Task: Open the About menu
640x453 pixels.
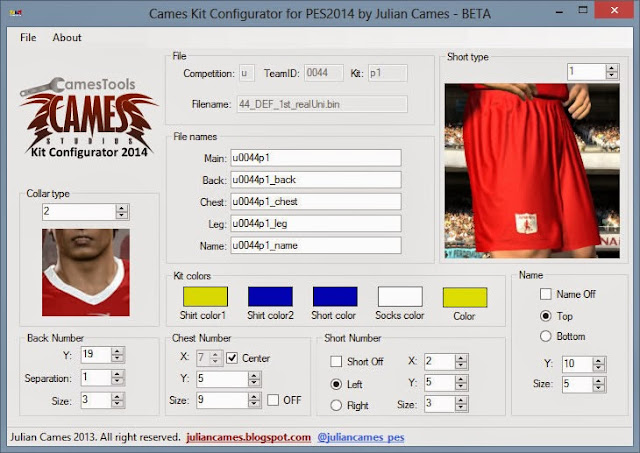Action: coord(67,38)
